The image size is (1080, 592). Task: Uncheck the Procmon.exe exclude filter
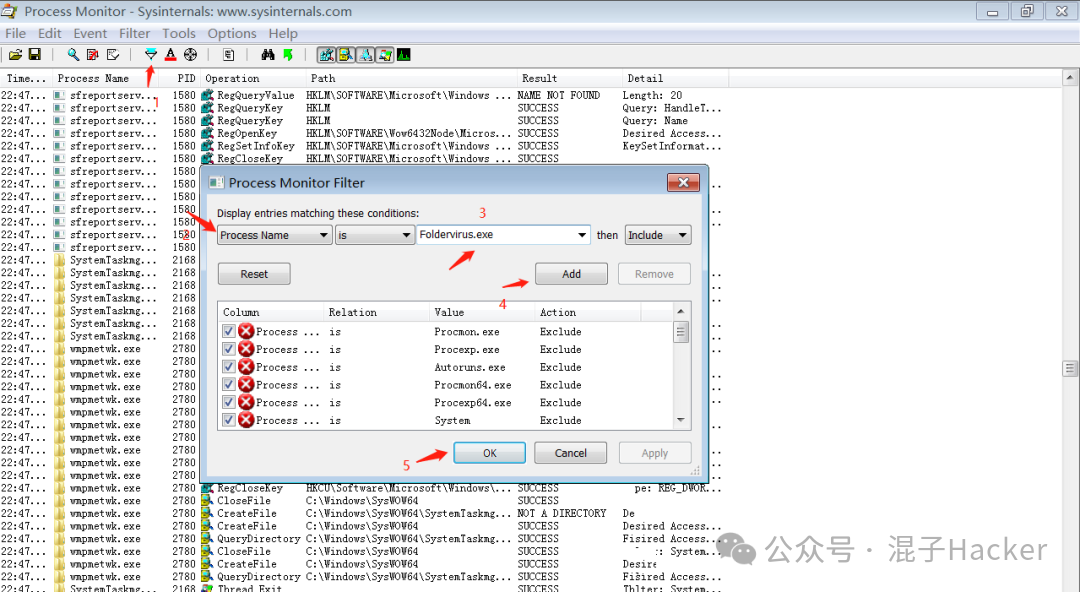[229, 332]
